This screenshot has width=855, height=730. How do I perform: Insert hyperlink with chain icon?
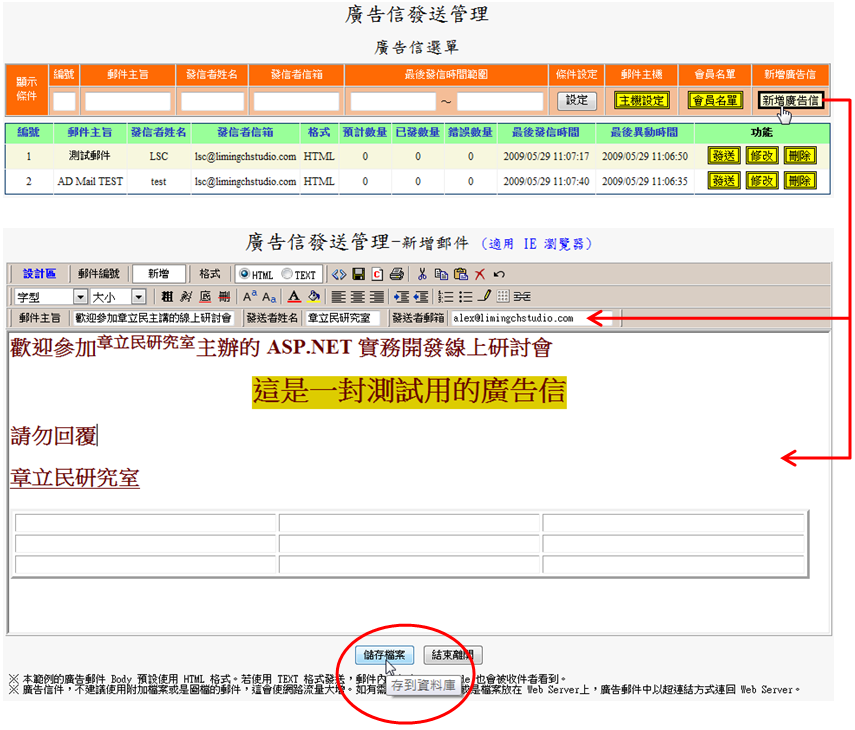[x=522, y=297]
